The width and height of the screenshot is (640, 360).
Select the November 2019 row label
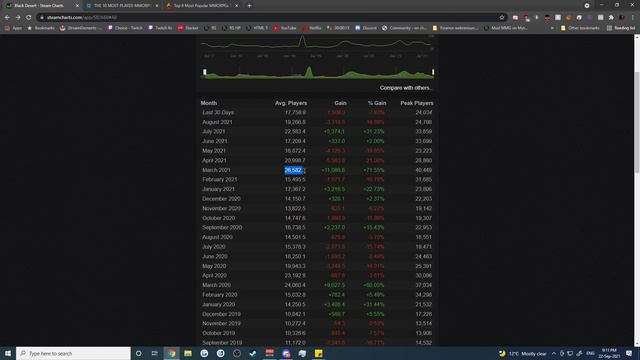(221, 323)
